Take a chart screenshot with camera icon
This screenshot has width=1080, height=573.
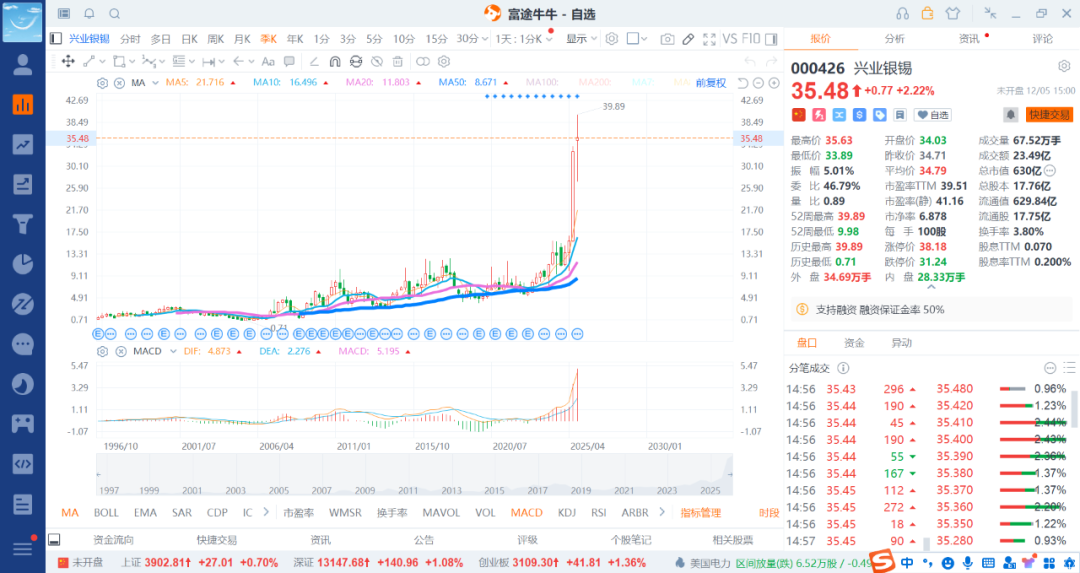point(667,39)
